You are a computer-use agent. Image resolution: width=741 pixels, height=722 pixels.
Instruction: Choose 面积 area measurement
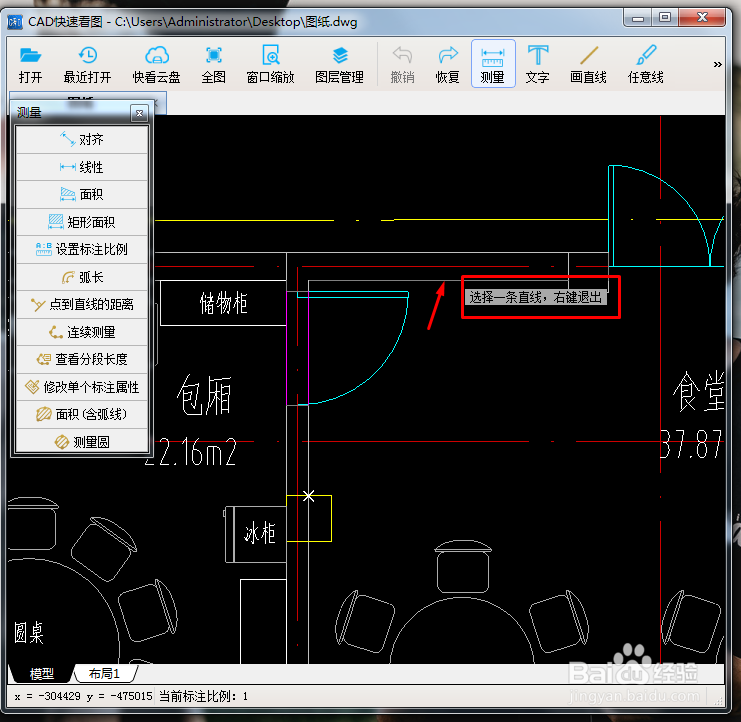(82, 194)
